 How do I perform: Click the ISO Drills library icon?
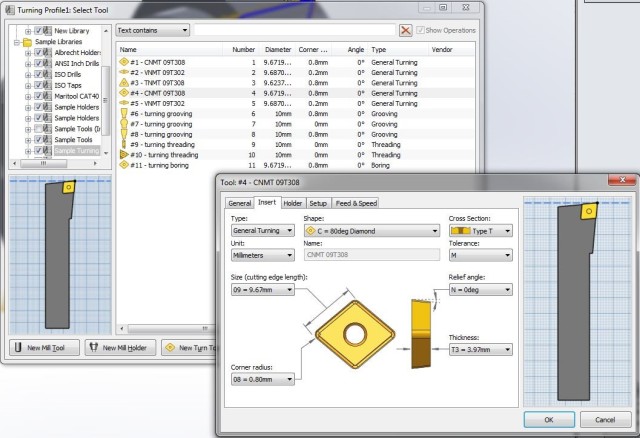[47, 74]
